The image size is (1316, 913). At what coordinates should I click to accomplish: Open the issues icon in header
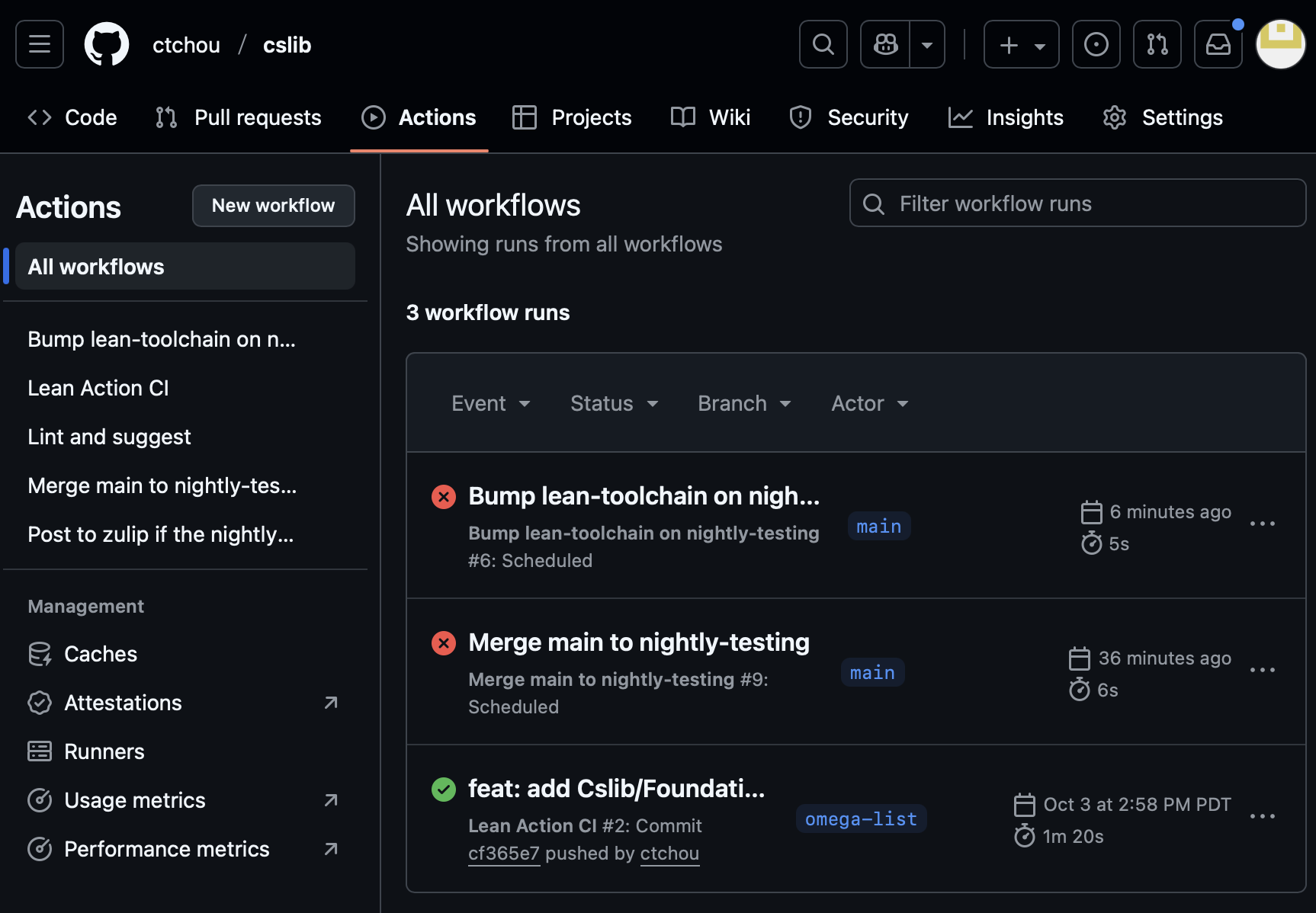(x=1096, y=44)
